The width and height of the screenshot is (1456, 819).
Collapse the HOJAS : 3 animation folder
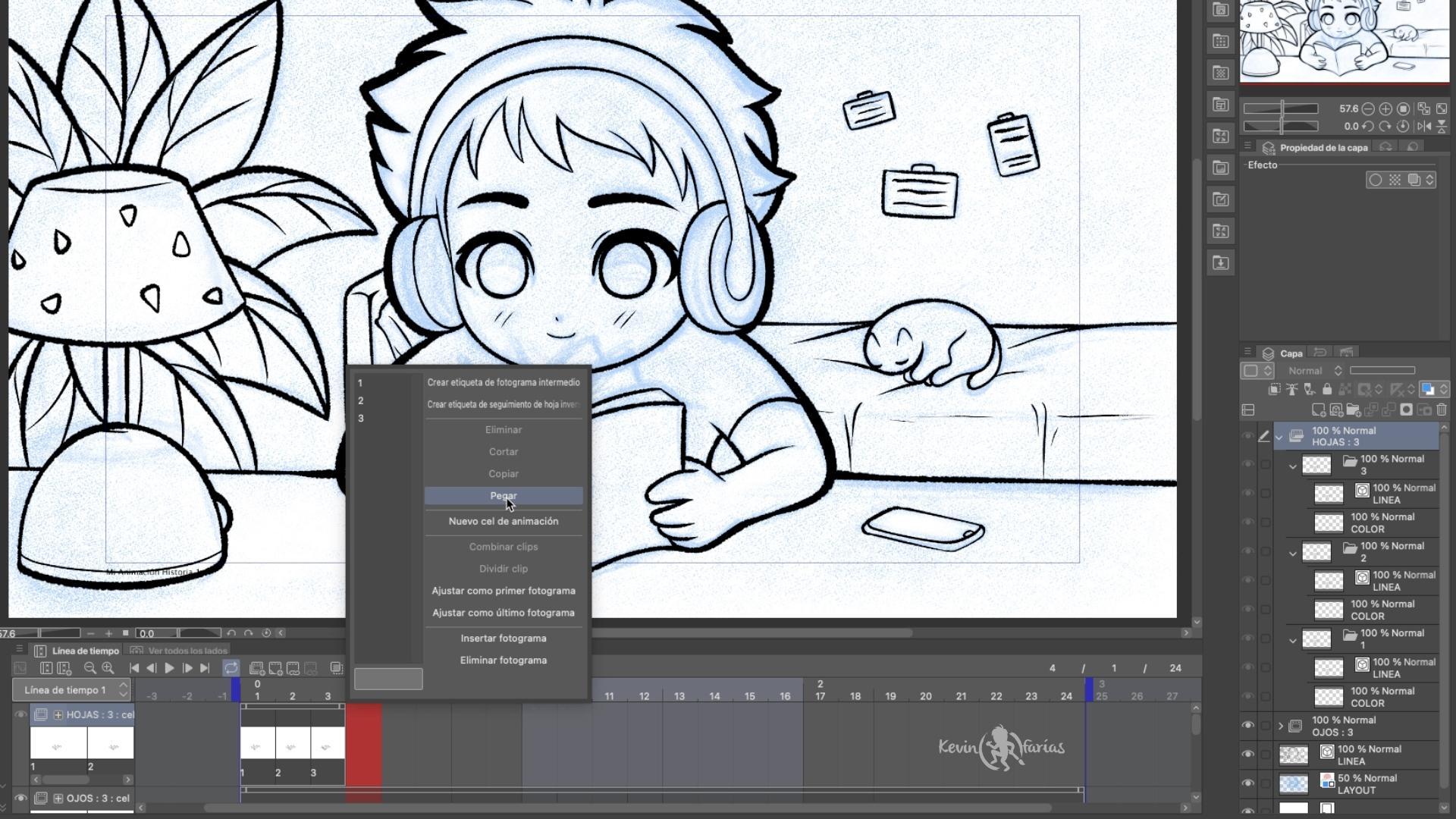point(1279,437)
